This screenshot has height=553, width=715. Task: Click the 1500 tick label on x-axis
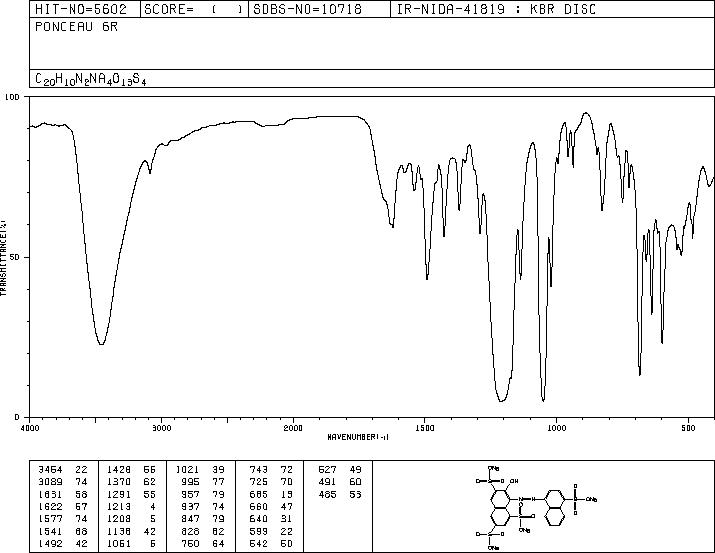(425, 428)
